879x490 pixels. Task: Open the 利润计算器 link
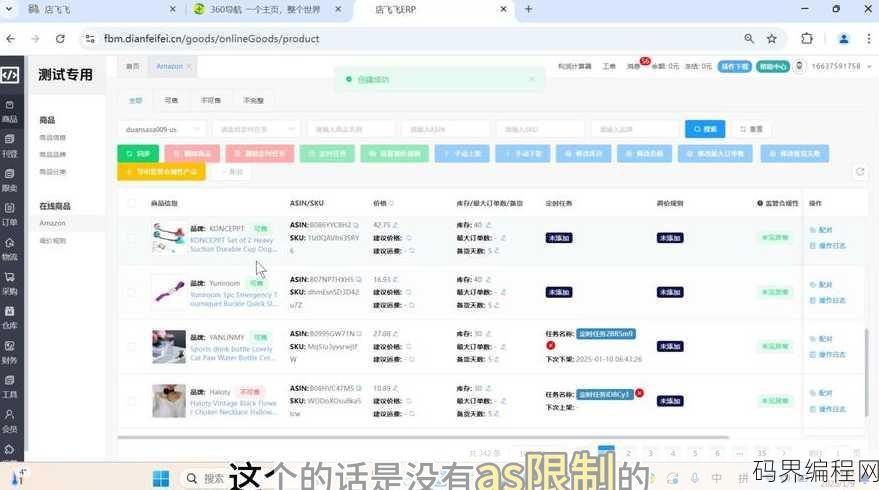(575, 66)
